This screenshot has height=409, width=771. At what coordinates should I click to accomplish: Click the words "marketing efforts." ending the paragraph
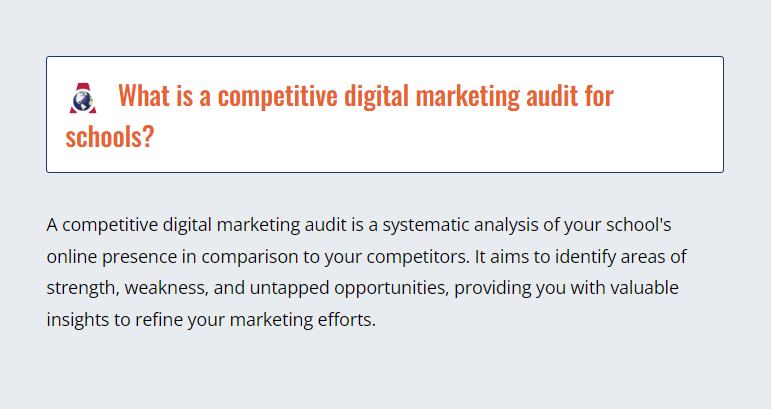(x=302, y=320)
